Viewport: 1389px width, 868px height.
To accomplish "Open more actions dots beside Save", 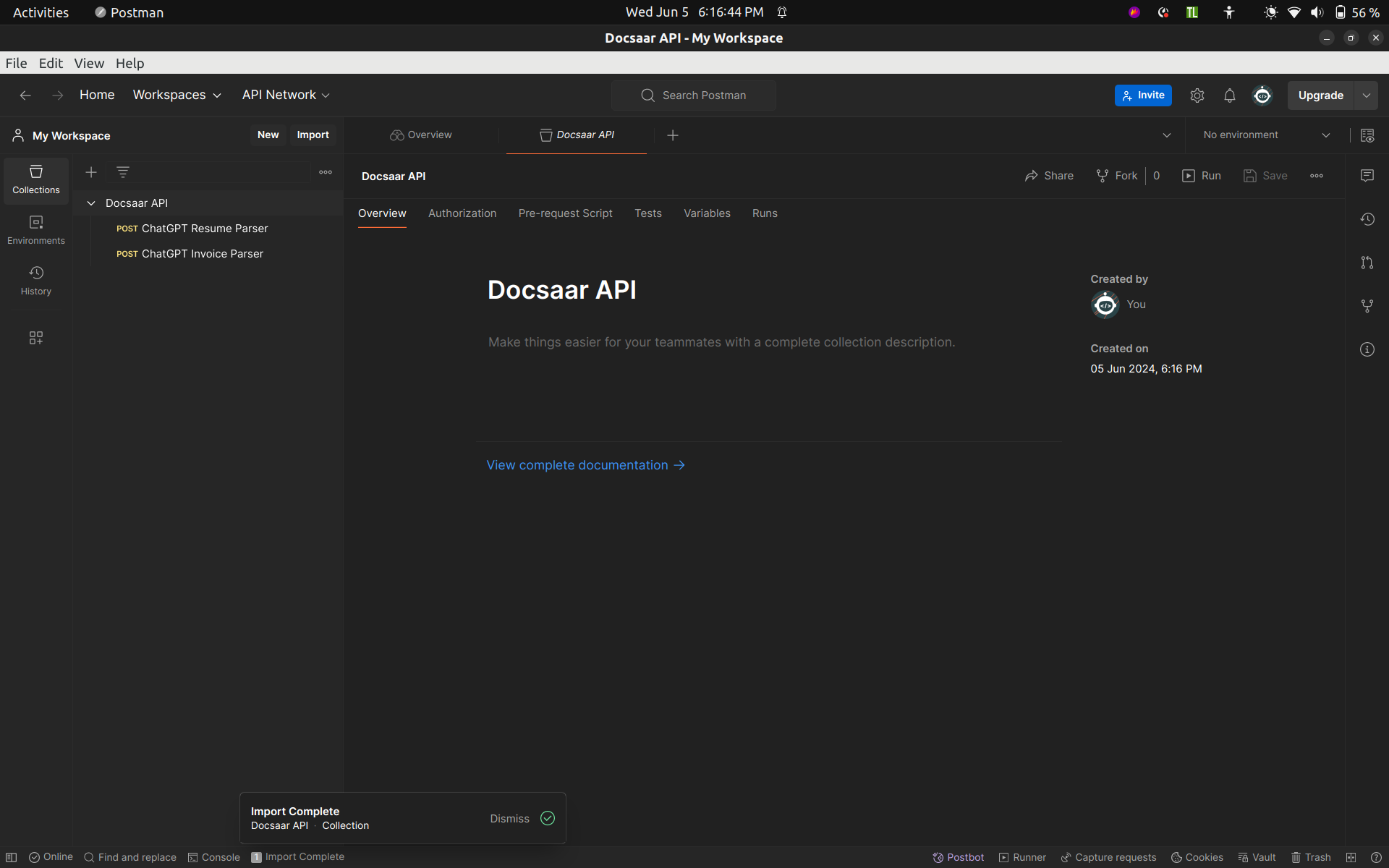I will [1317, 176].
